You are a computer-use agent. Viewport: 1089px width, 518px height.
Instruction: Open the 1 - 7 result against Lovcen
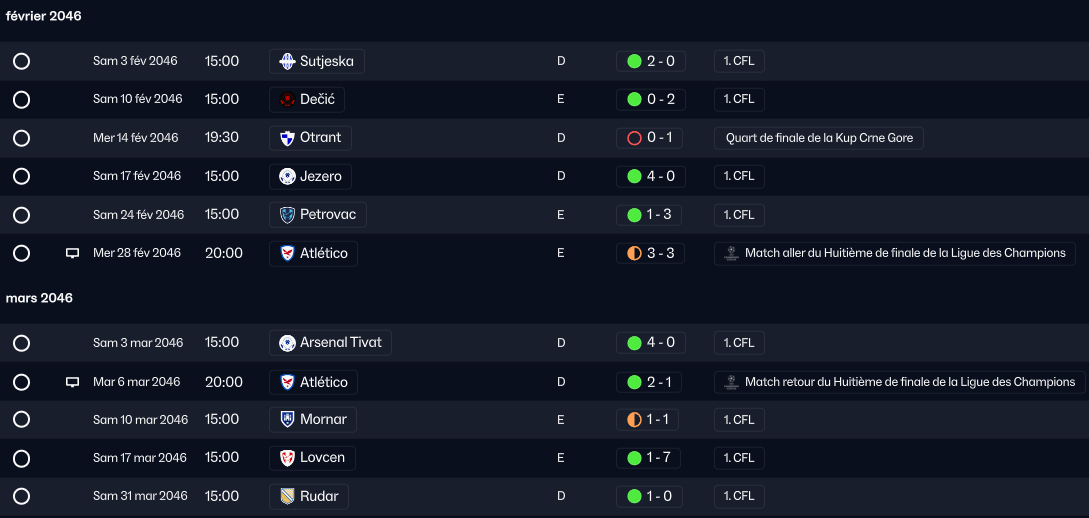[x=648, y=458]
